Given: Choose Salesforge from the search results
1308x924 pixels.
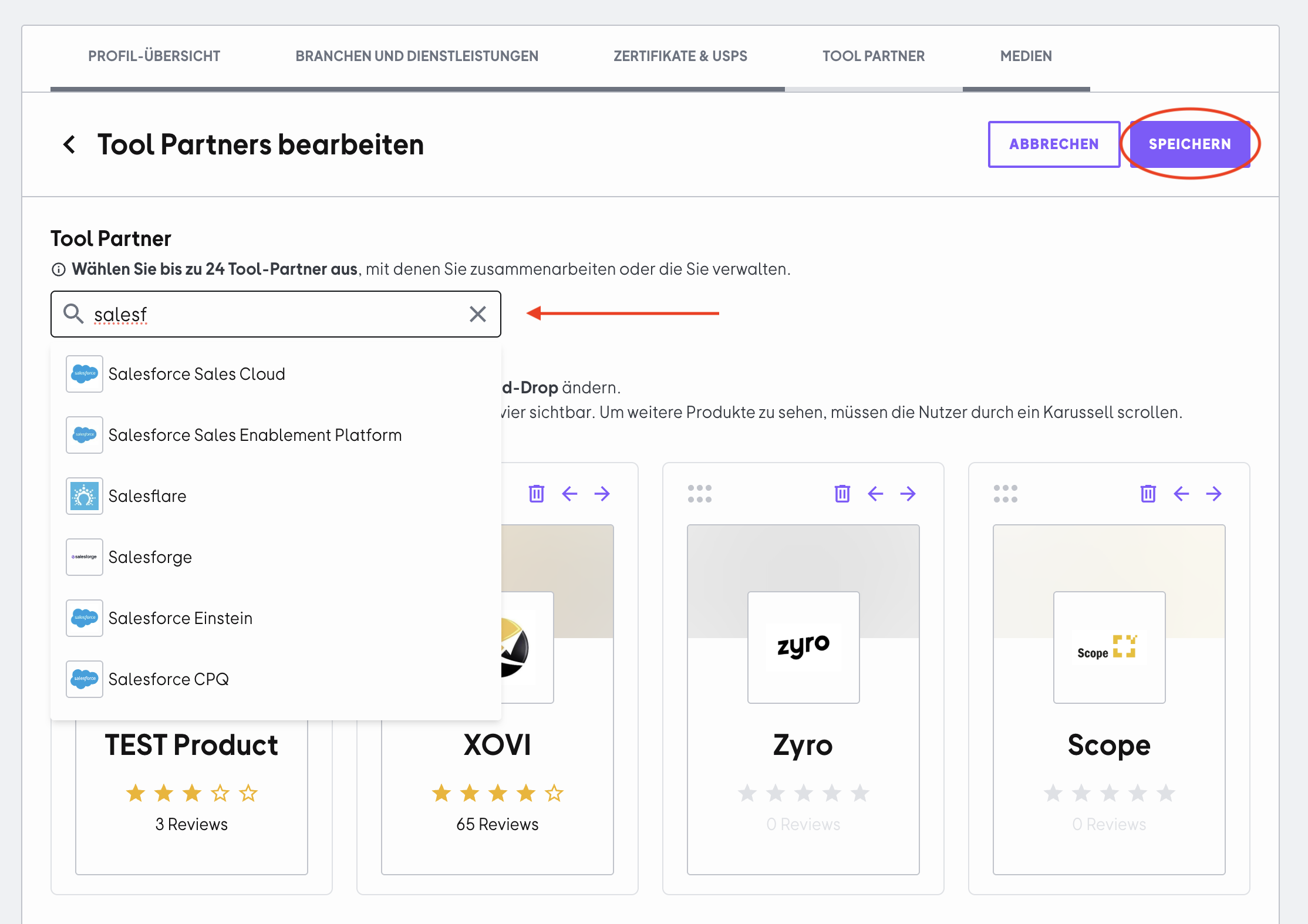Looking at the screenshot, I should (x=276, y=557).
